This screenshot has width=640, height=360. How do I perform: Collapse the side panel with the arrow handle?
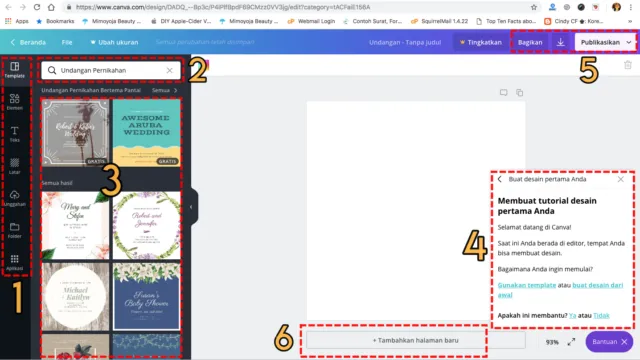coord(191,207)
